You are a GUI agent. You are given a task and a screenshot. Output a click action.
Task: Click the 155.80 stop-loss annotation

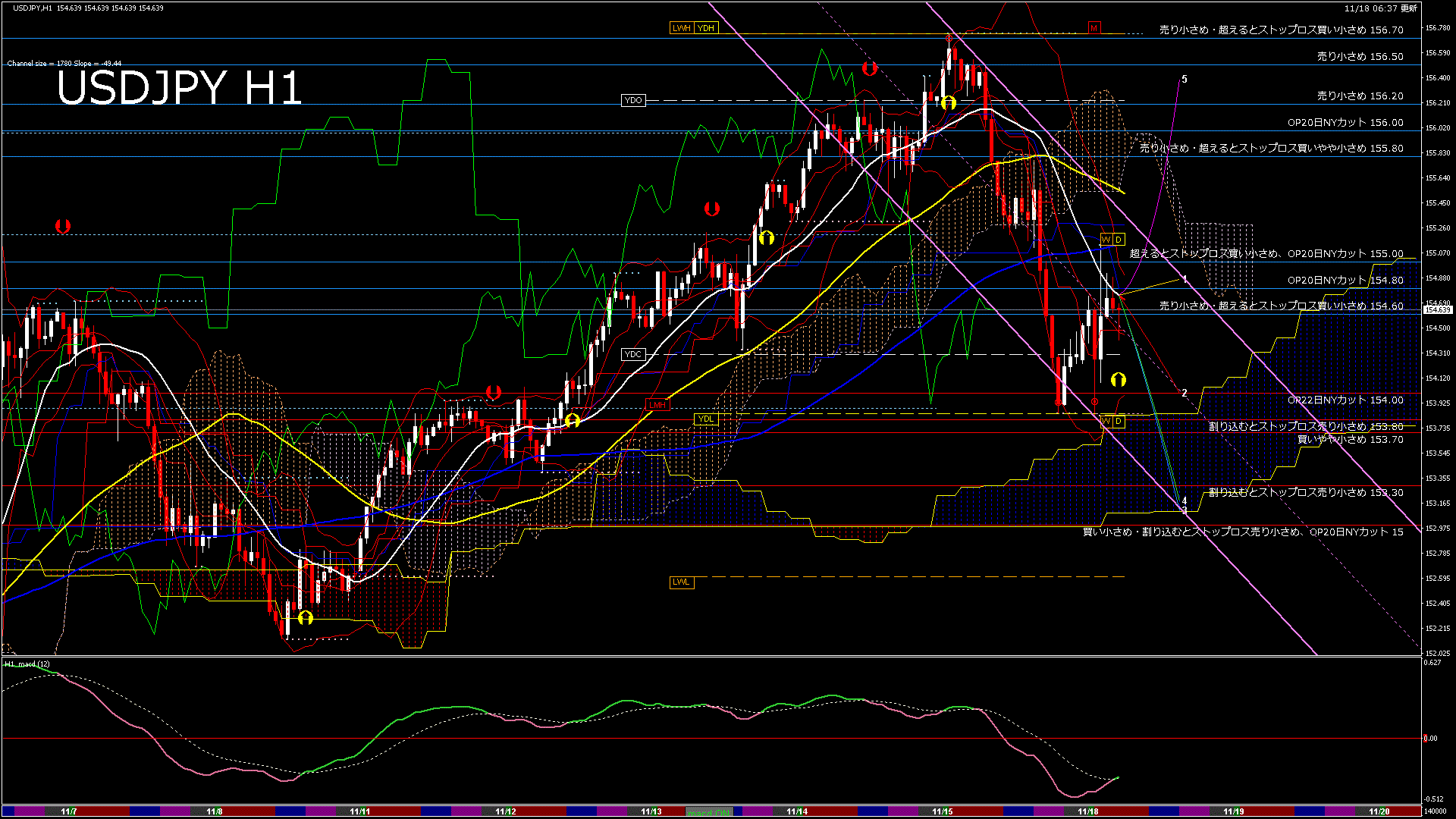[x=1272, y=148]
